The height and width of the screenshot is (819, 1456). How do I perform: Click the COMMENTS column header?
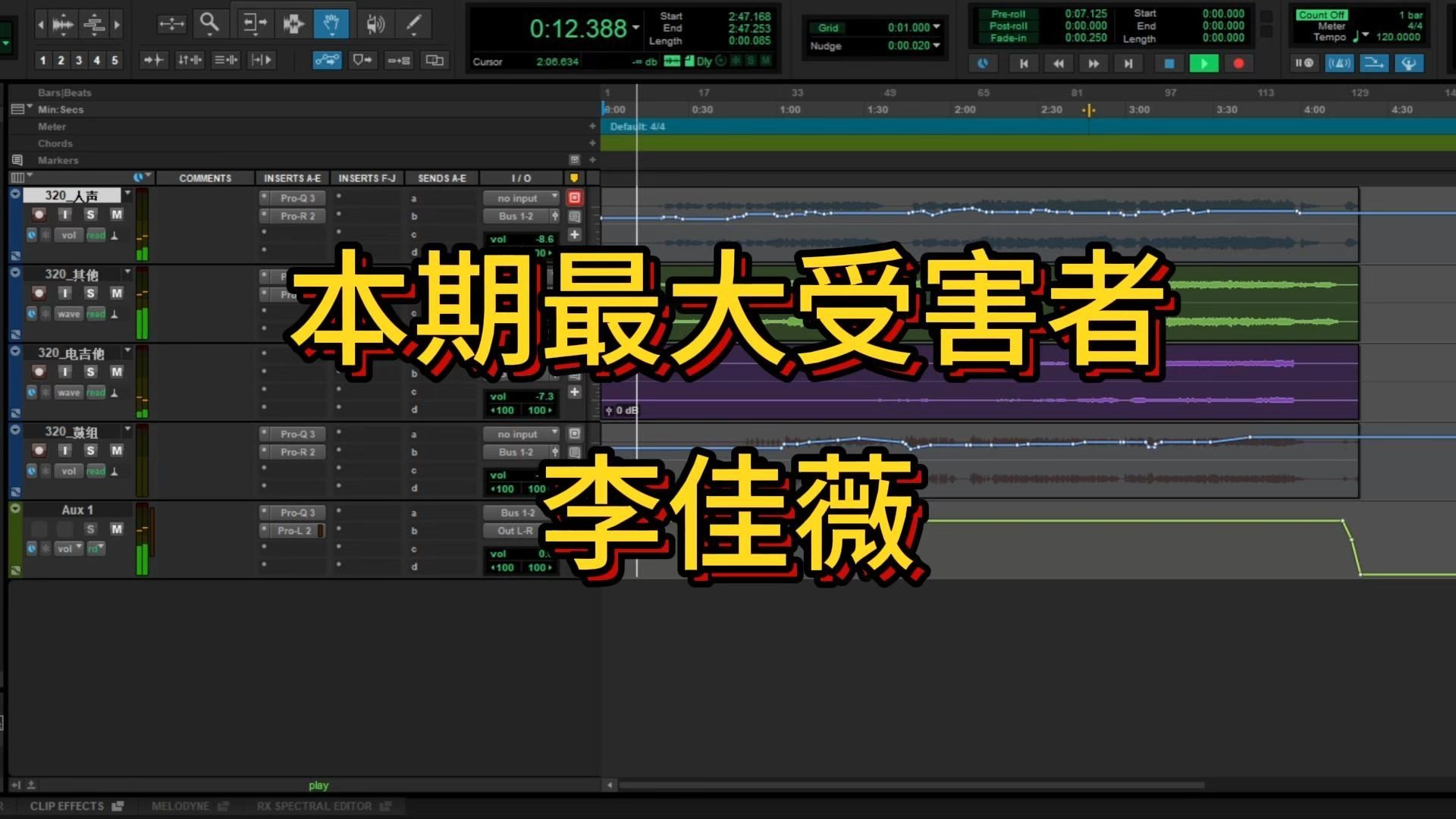click(205, 178)
